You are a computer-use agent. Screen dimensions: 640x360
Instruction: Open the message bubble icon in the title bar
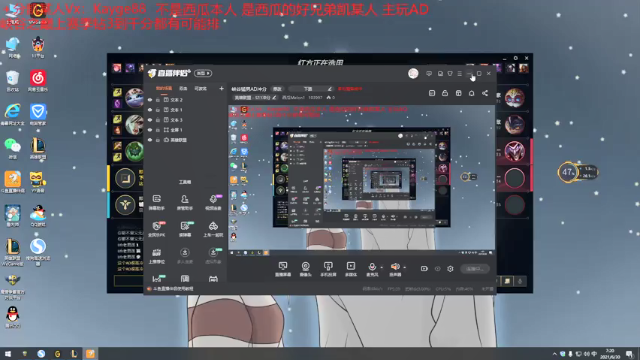(x=429, y=73)
